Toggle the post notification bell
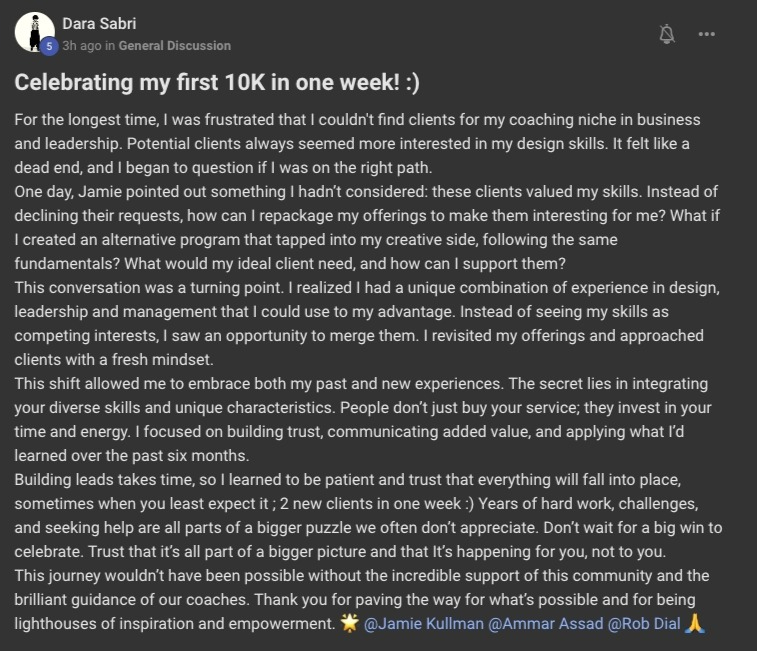Screen dimensions: 757x651 click(667, 34)
